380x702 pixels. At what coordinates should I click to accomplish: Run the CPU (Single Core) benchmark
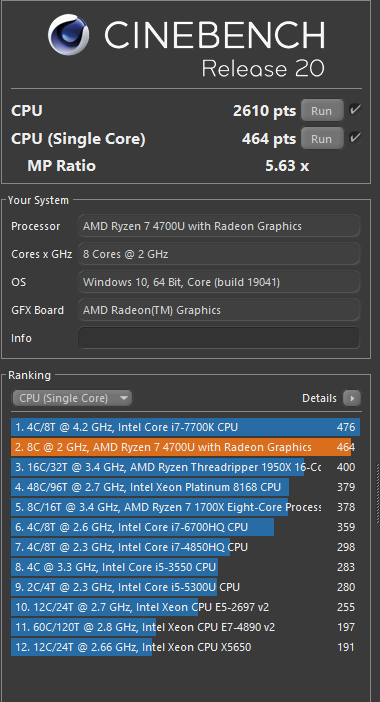(322, 139)
